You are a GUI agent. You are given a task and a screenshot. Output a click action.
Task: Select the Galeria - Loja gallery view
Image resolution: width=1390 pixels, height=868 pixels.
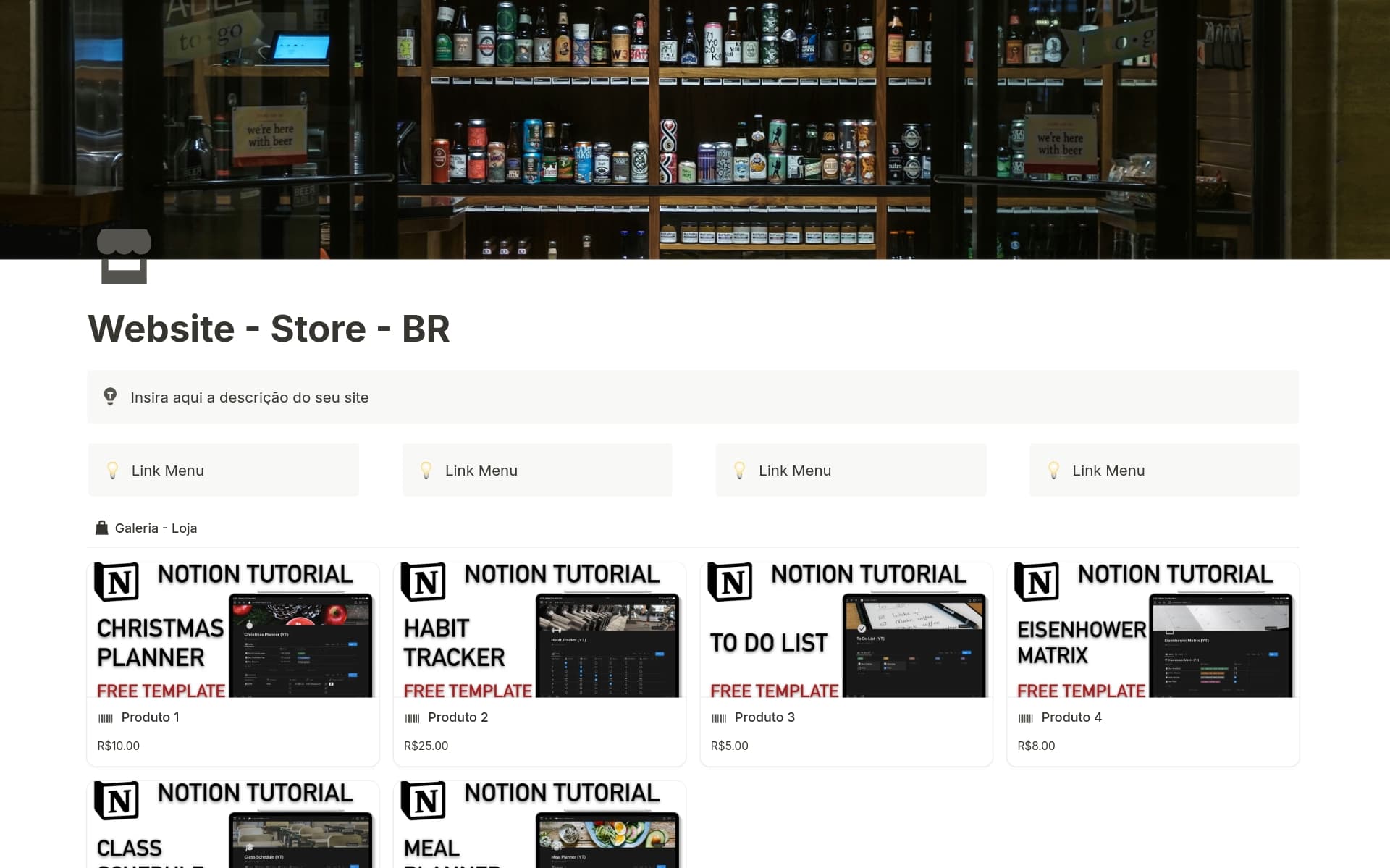pos(156,528)
